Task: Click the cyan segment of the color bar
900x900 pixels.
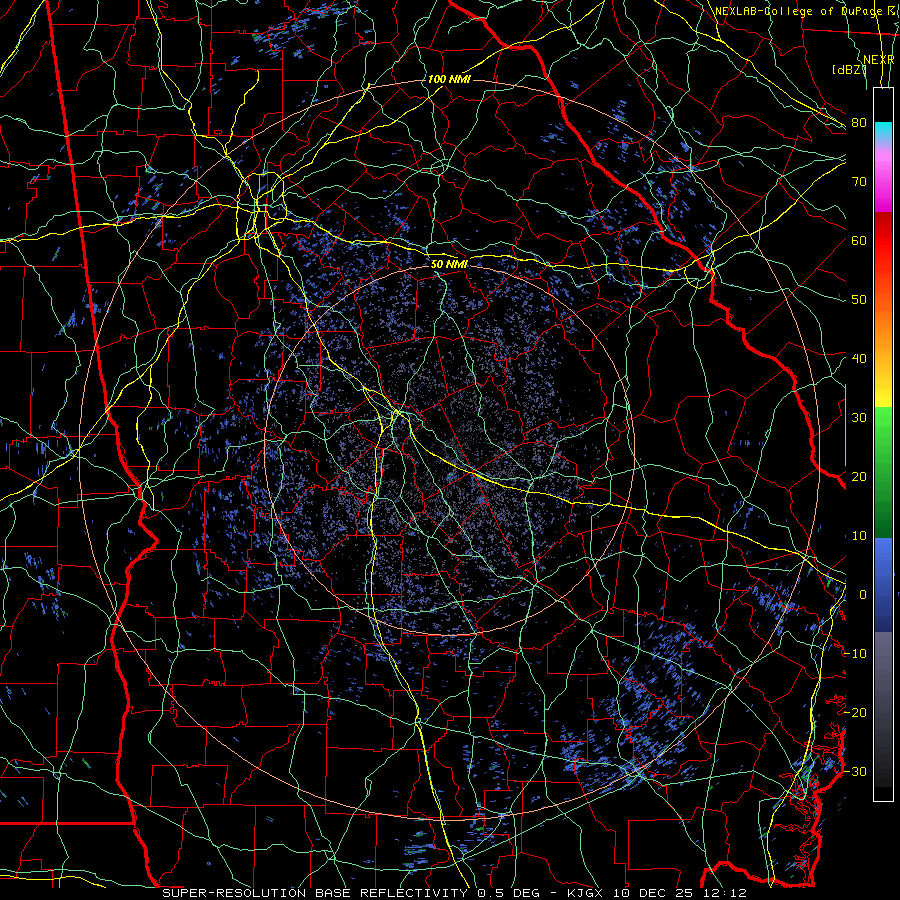Action: coord(883,131)
